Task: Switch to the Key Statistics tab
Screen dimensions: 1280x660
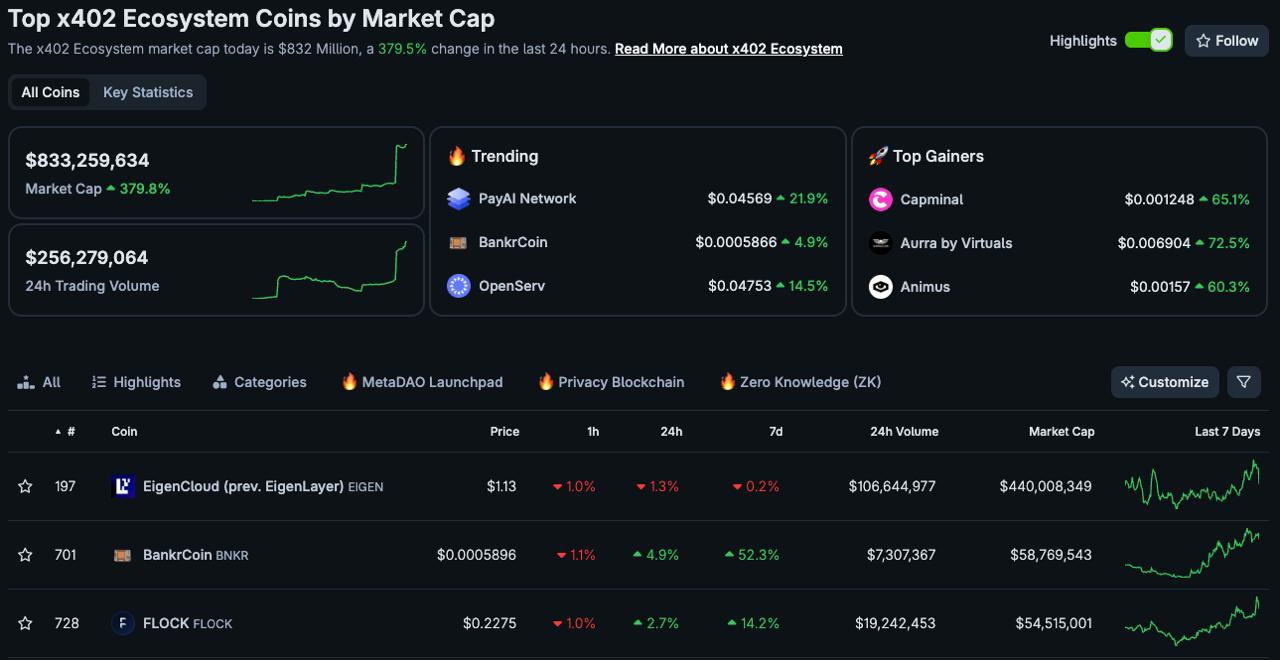Action: coord(148,92)
